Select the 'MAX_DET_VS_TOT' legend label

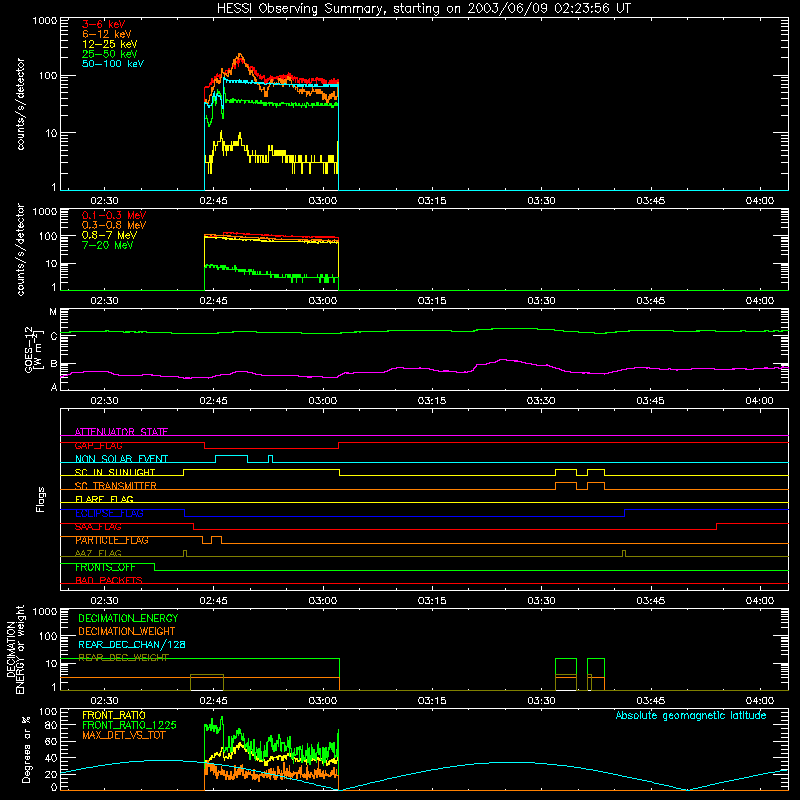tap(123, 735)
